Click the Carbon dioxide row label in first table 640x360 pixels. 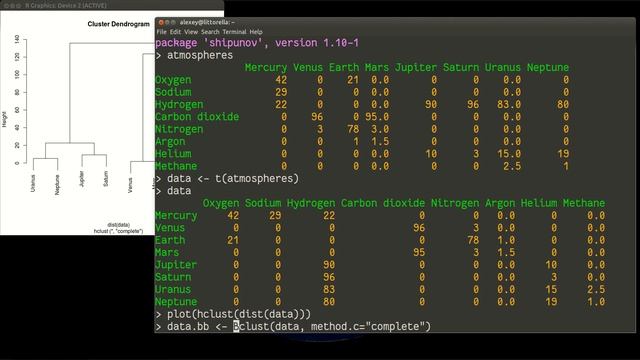(197, 117)
